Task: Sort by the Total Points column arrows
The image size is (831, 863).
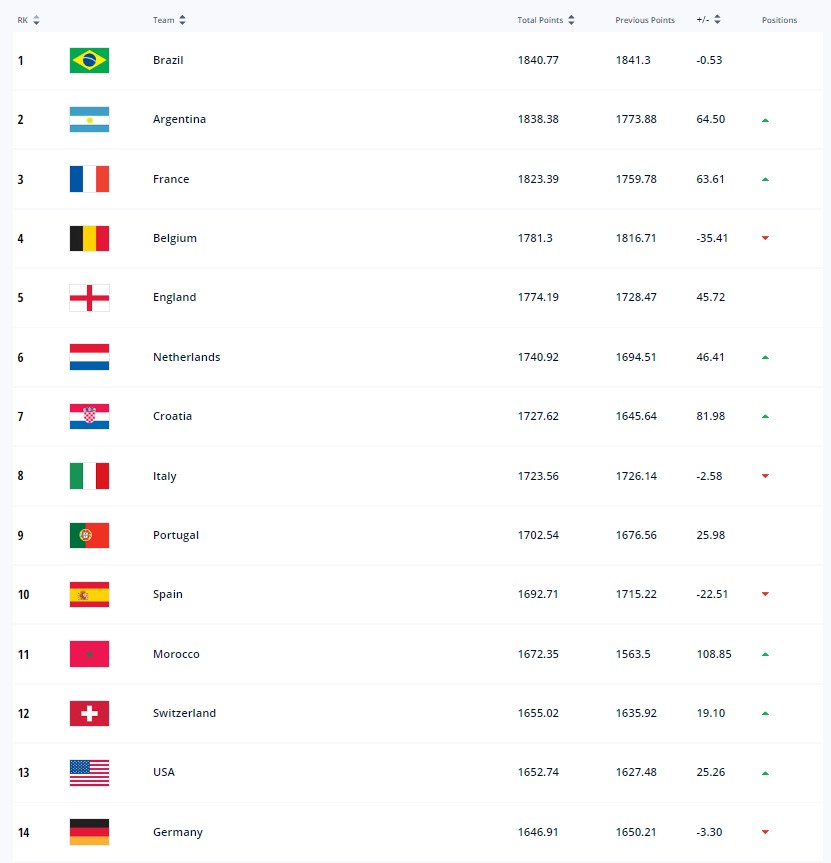Action: (x=572, y=20)
